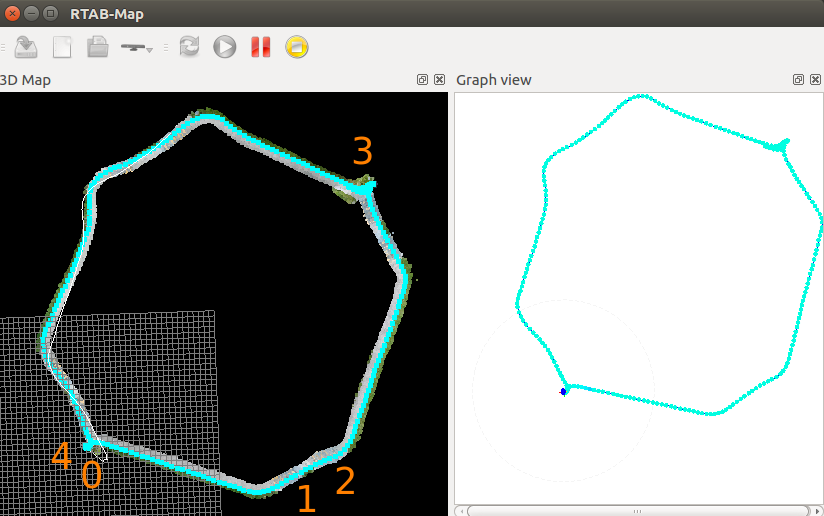Open the camera source selection dropdown
Image resolution: width=824 pixels, height=516 pixels.
[x=137, y=47]
